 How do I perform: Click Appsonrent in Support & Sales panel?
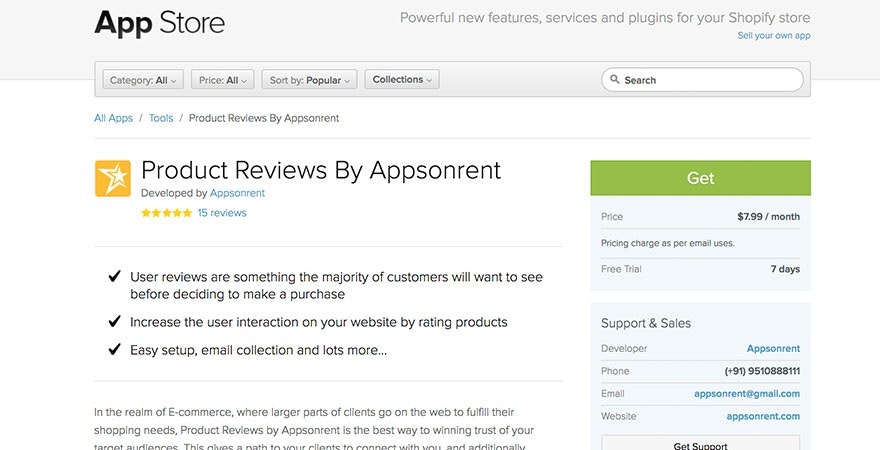pyautogui.click(x=773, y=349)
